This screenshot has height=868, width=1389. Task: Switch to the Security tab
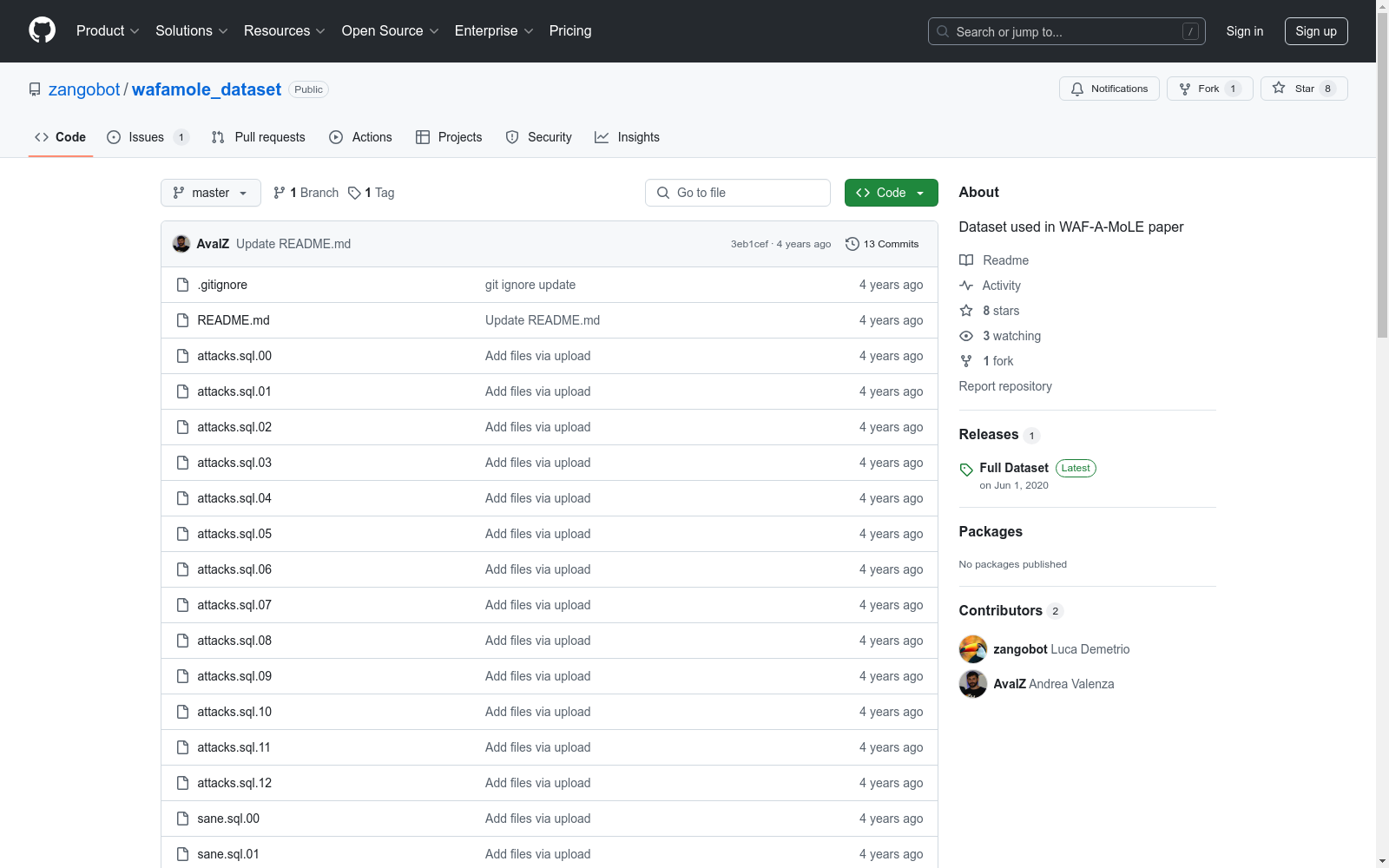(x=539, y=137)
